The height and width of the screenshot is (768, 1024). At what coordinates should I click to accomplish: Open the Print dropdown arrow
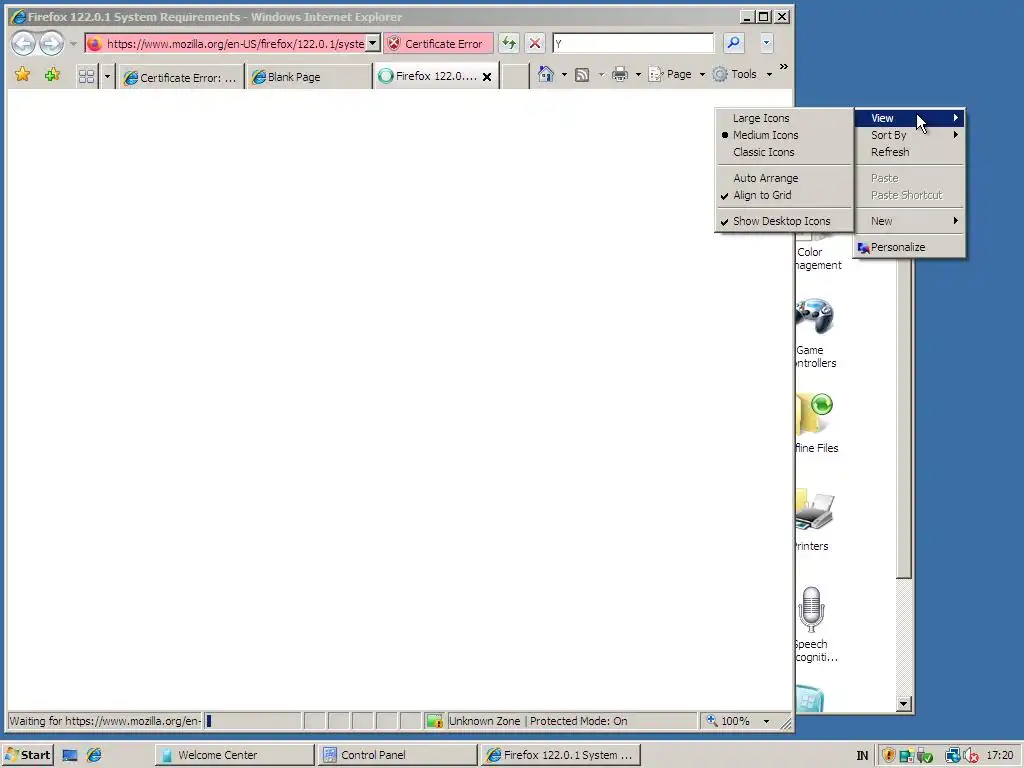coord(638,74)
